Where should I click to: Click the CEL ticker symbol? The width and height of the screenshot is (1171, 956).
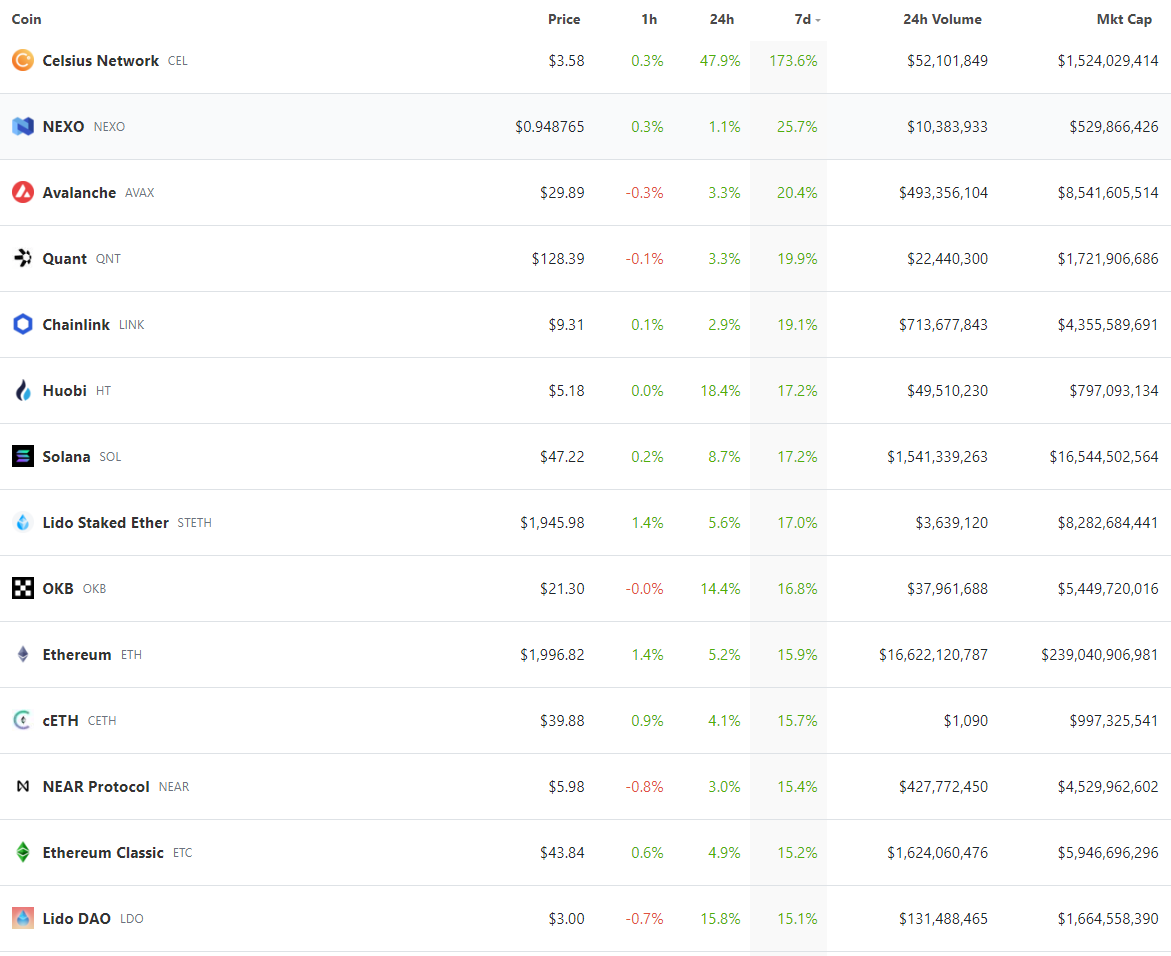click(x=178, y=61)
